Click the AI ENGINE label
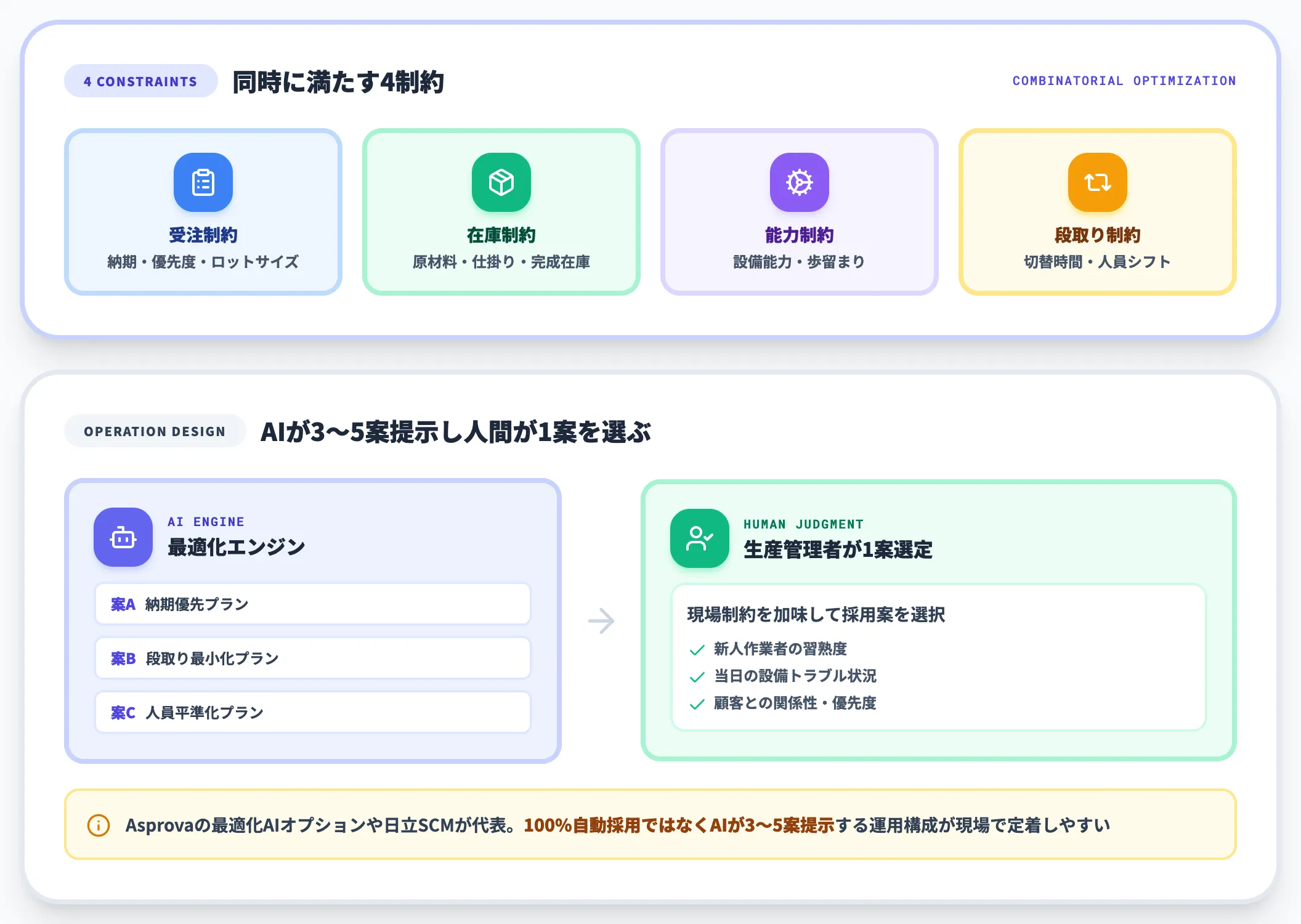The height and width of the screenshot is (924, 1301). 206,522
